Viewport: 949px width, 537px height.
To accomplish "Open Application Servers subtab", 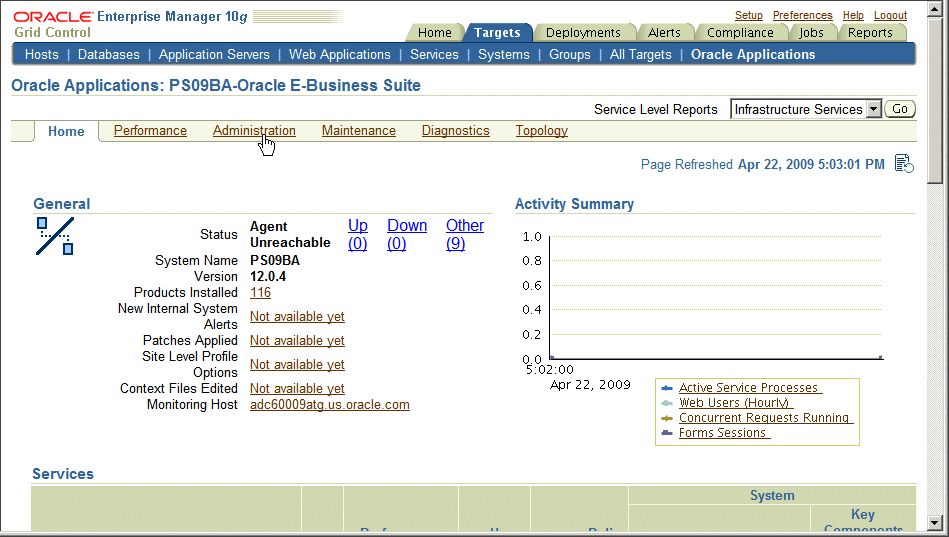I will 214,54.
